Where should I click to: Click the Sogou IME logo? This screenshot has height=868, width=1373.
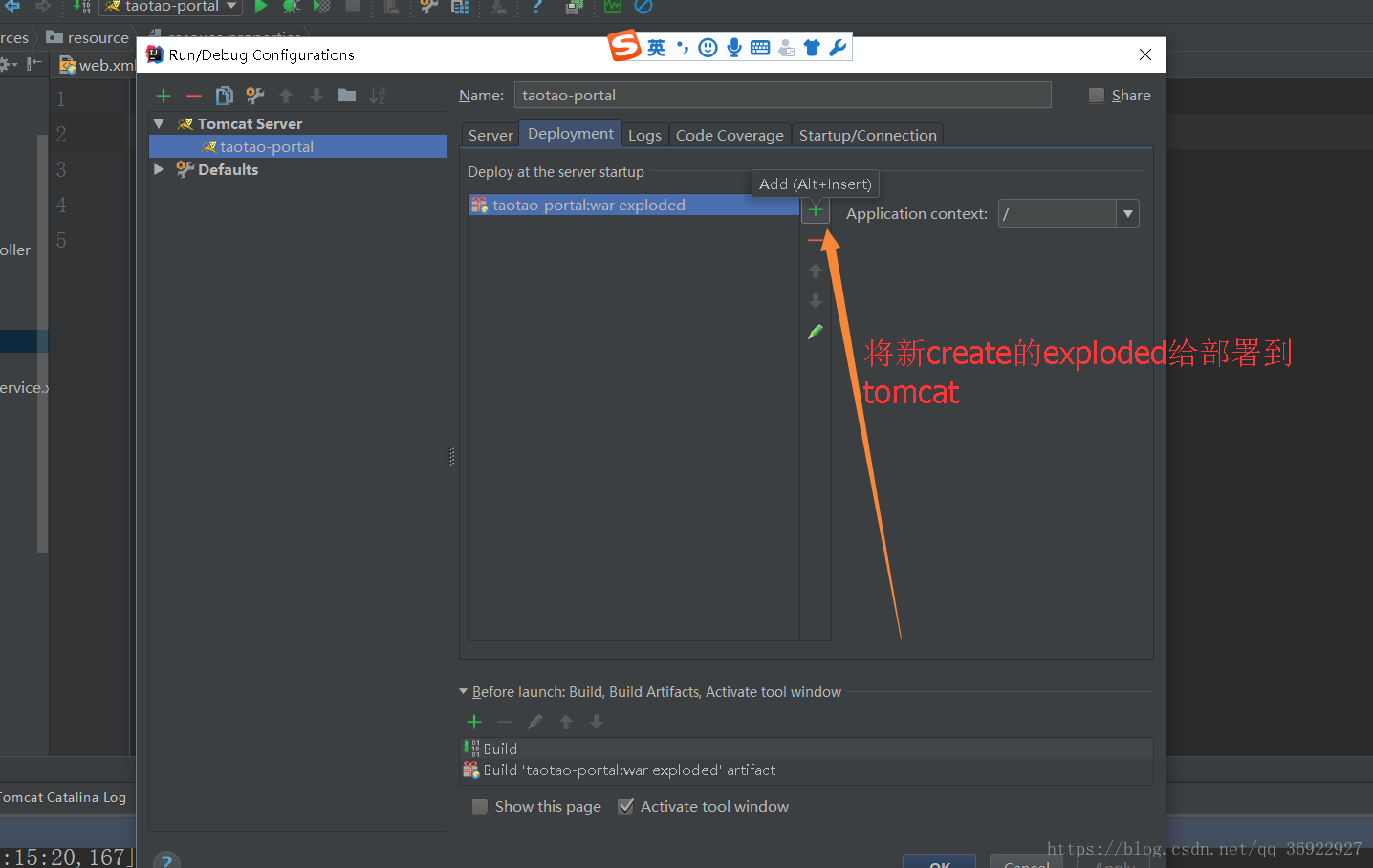click(625, 46)
